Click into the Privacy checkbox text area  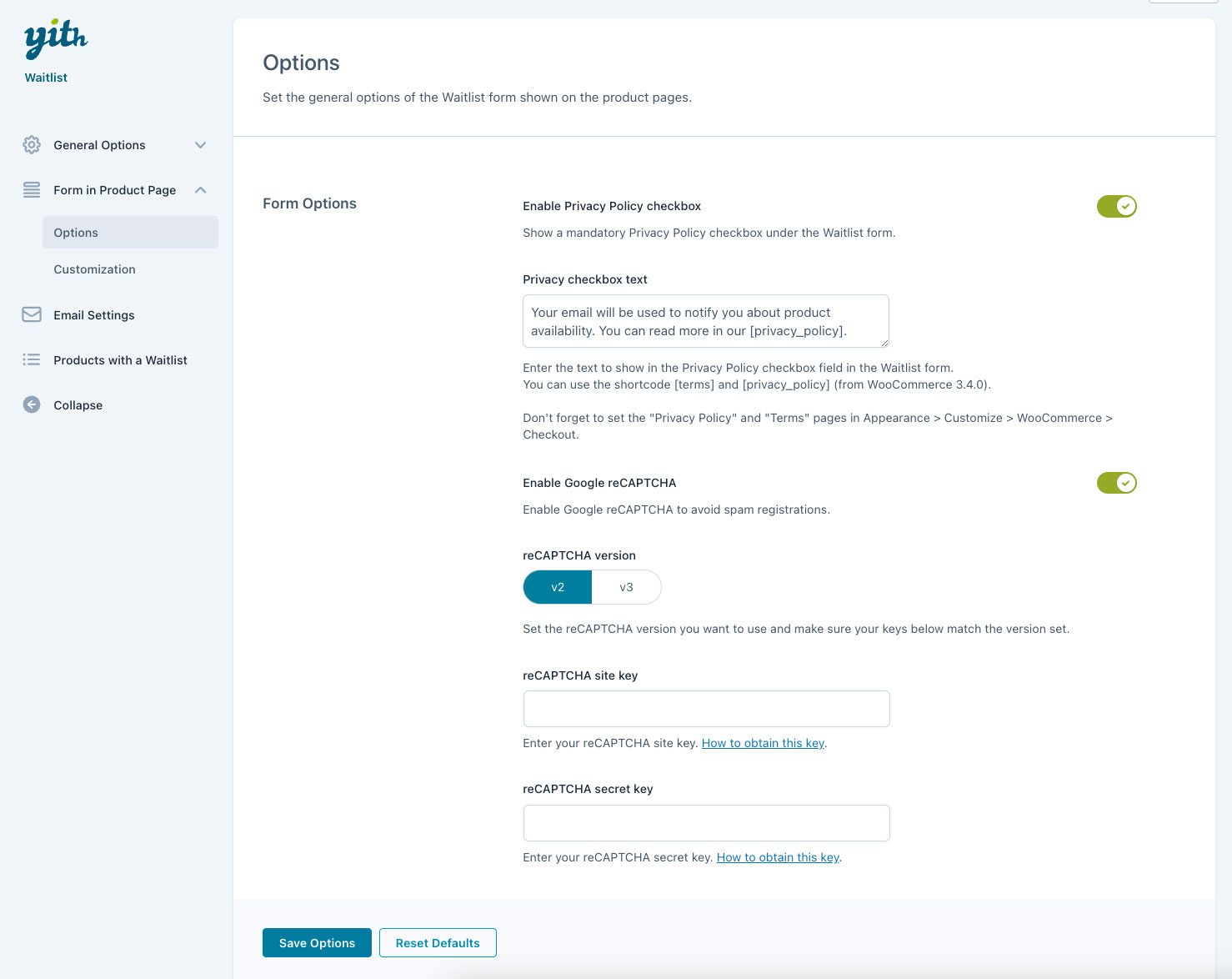click(705, 321)
